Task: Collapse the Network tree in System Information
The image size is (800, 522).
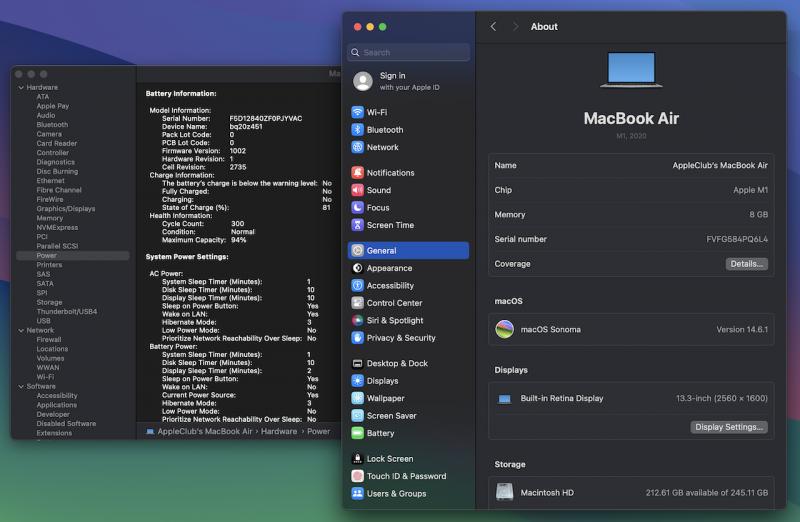Action: click(x=21, y=331)
